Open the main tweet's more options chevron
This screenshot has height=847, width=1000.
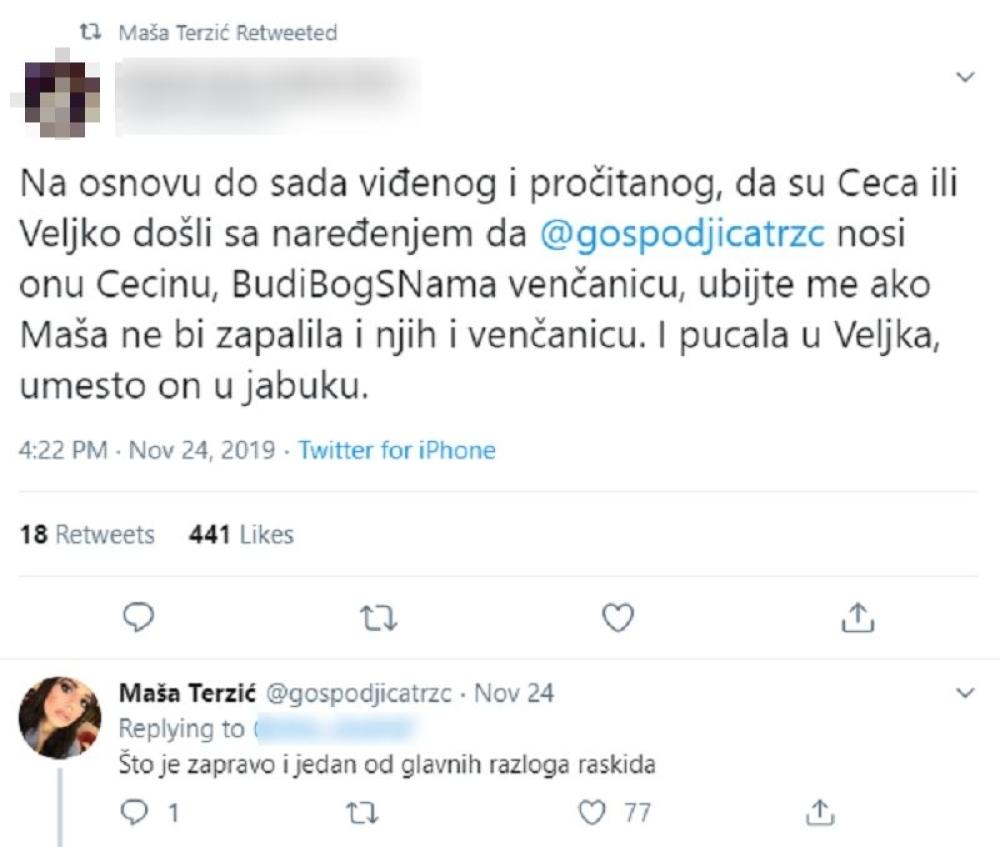966,77
